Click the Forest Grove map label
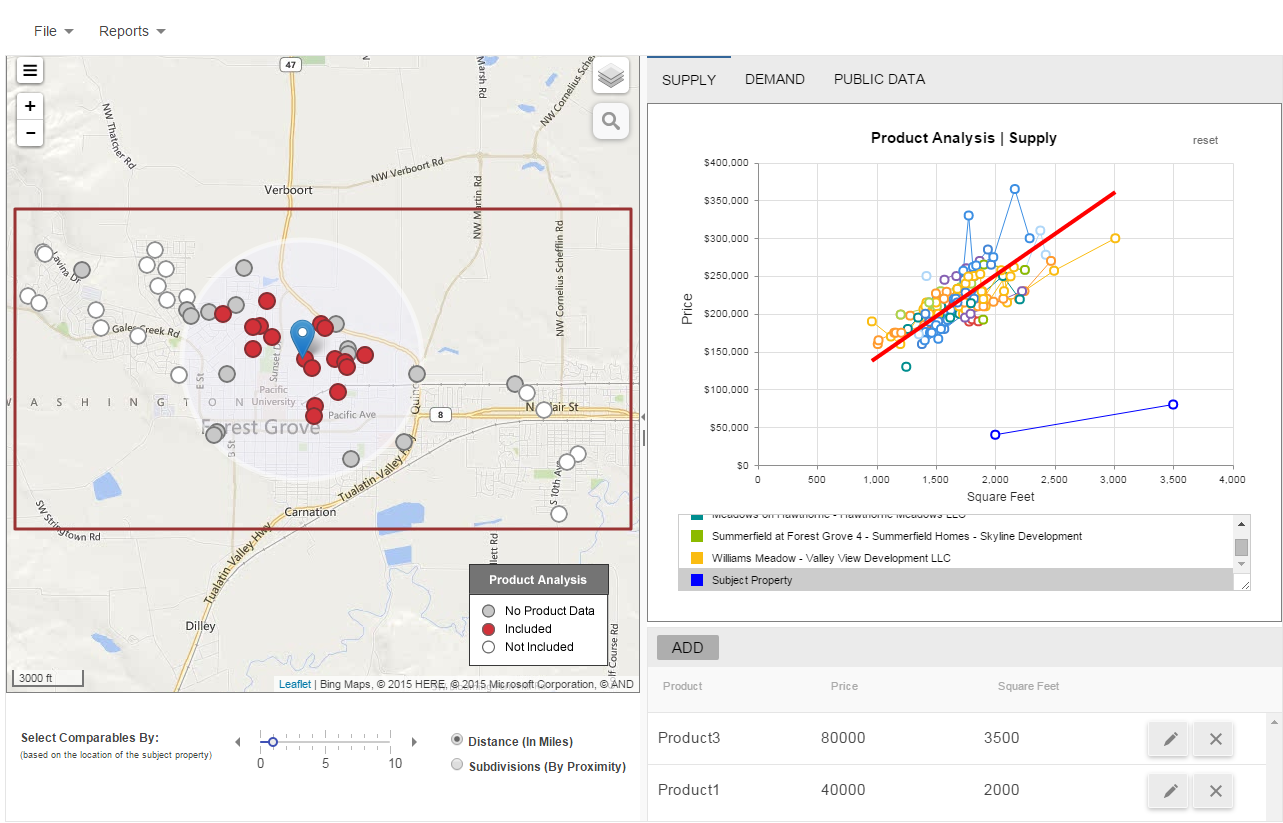Viewport: 1283px width, 823px height. pos(261,427)
